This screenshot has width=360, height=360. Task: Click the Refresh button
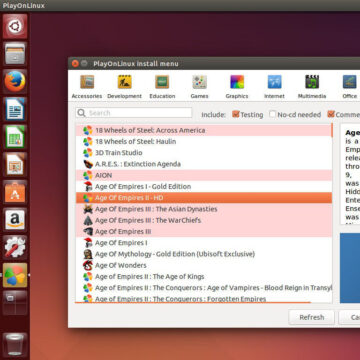click(x=312, y=317)
